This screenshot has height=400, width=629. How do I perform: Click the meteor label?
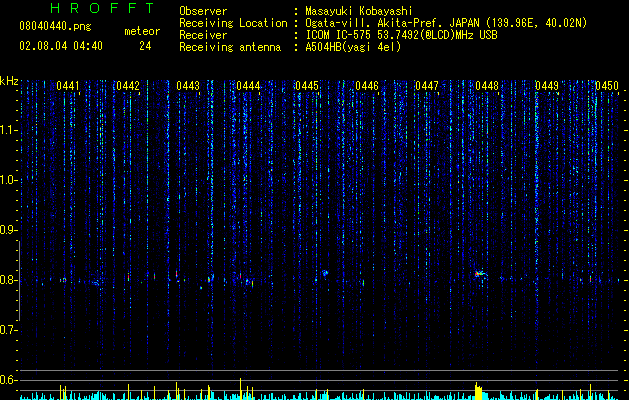142,31
